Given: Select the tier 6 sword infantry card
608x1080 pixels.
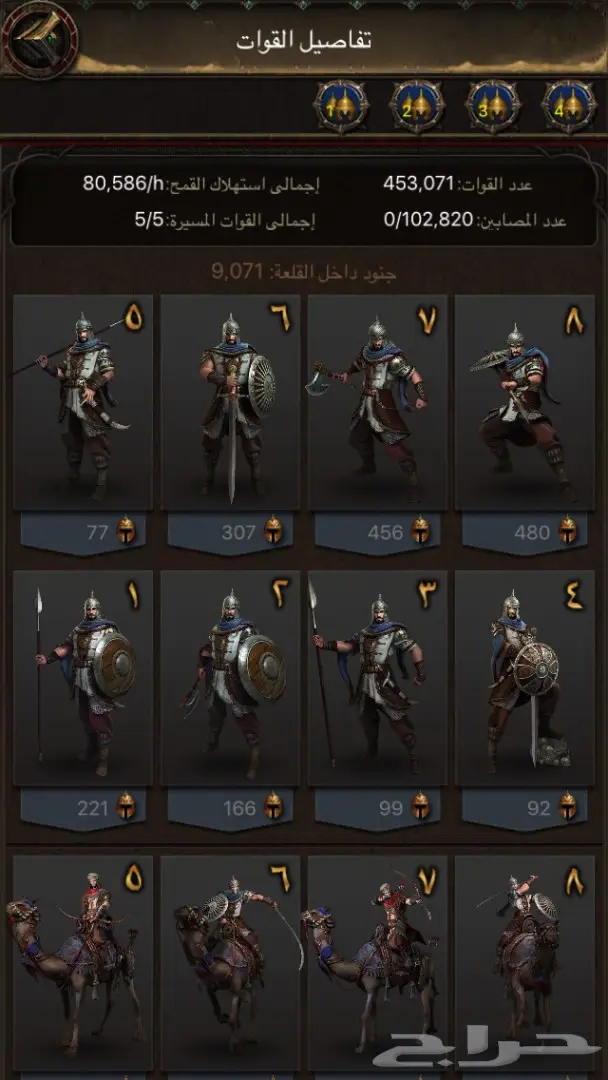Looking at the screenshot, I should pyautogui.click(x=230, y=402).
